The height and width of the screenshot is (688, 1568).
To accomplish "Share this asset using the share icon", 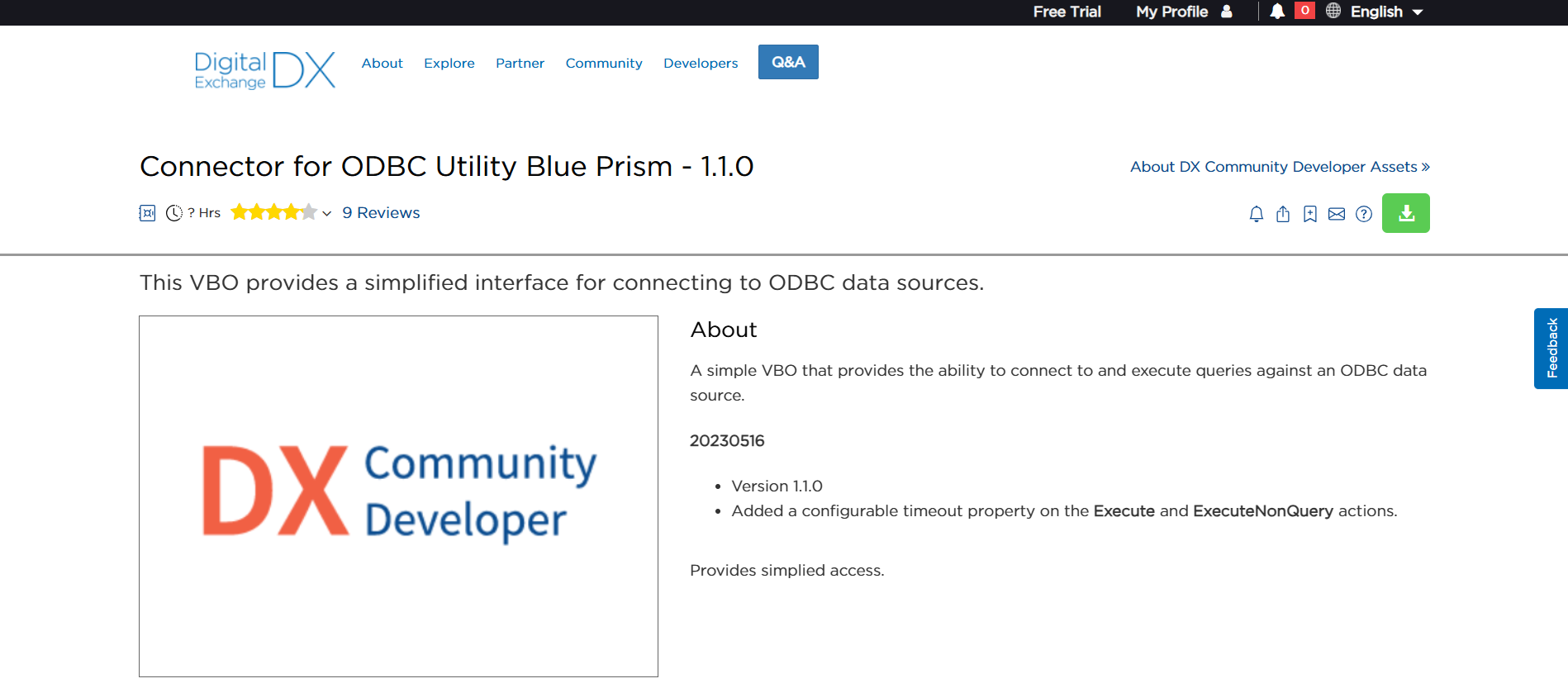I will point(1282,214).
